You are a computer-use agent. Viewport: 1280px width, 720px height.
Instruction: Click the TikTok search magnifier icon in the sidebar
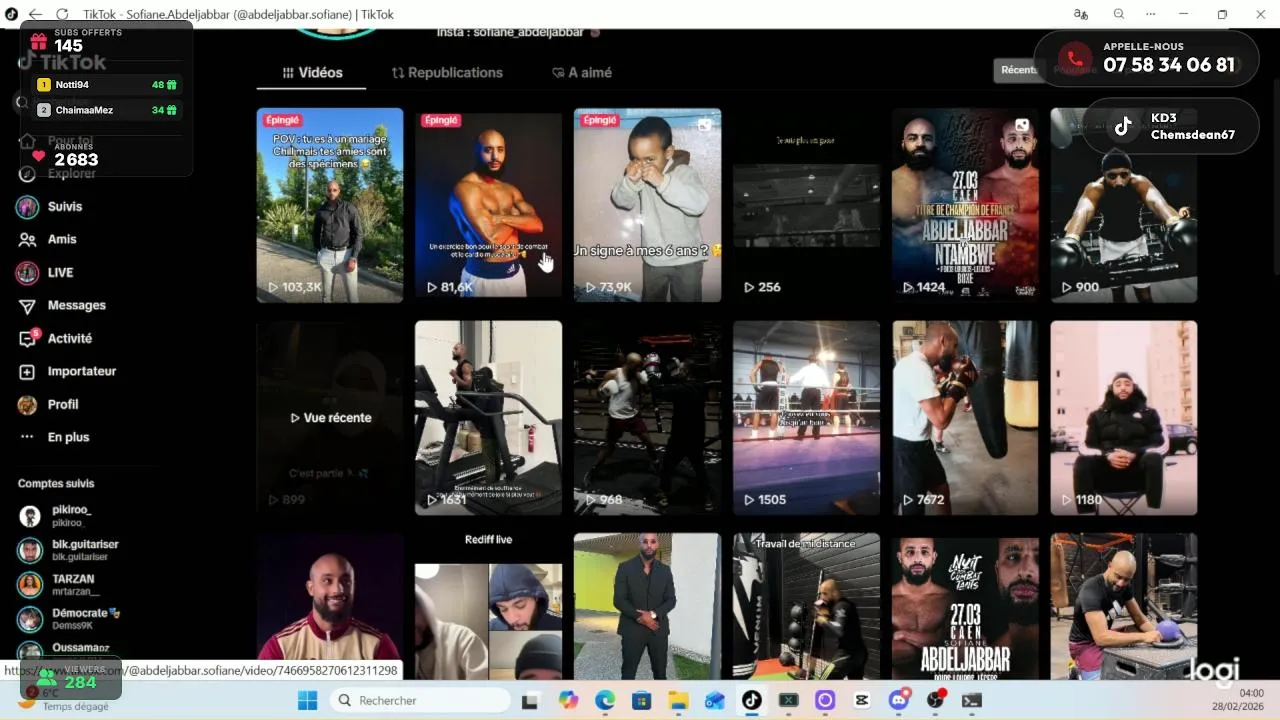click(x=22, y=102)
